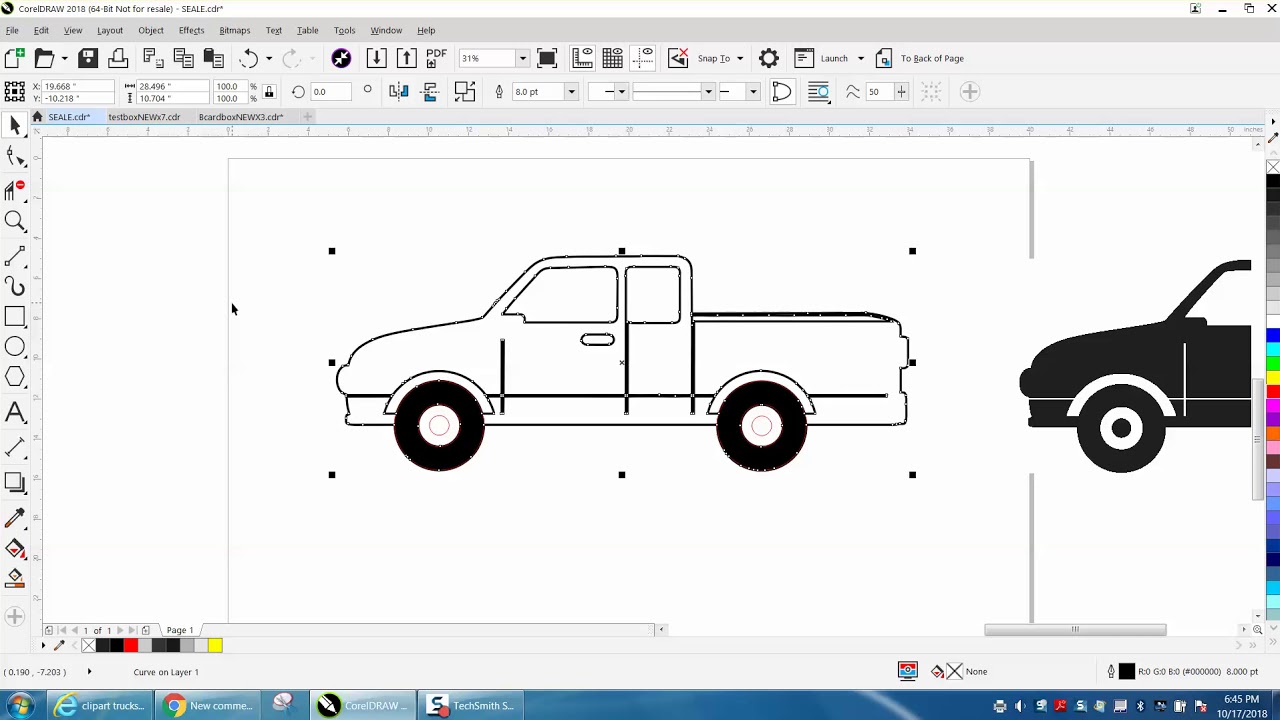Click the Export up-arrow icon
This screenshot has height=720, width=1280.
pos(406,58)
